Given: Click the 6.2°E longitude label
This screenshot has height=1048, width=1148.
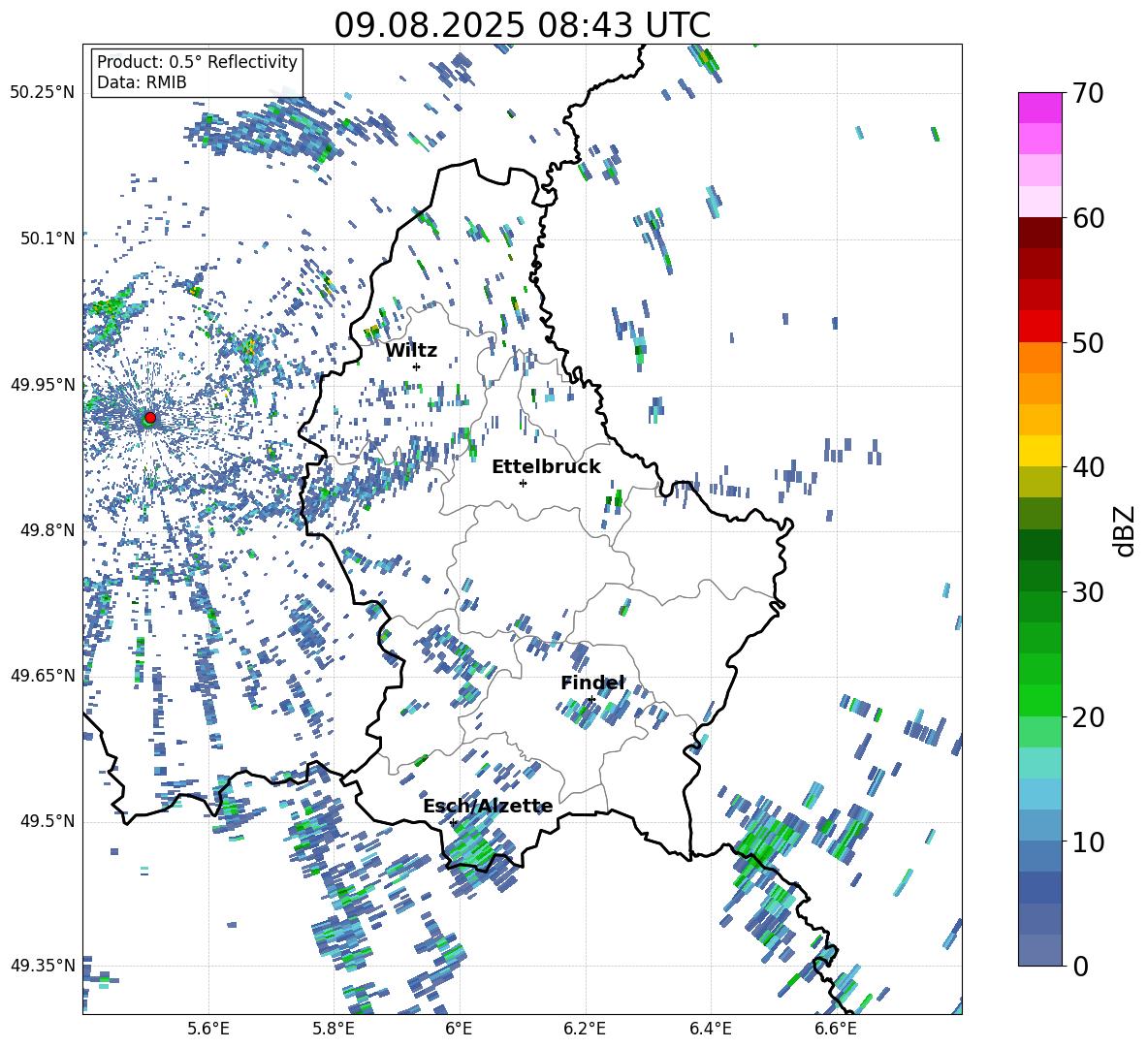Looking at the screenshot, I should coord(585,1029).
